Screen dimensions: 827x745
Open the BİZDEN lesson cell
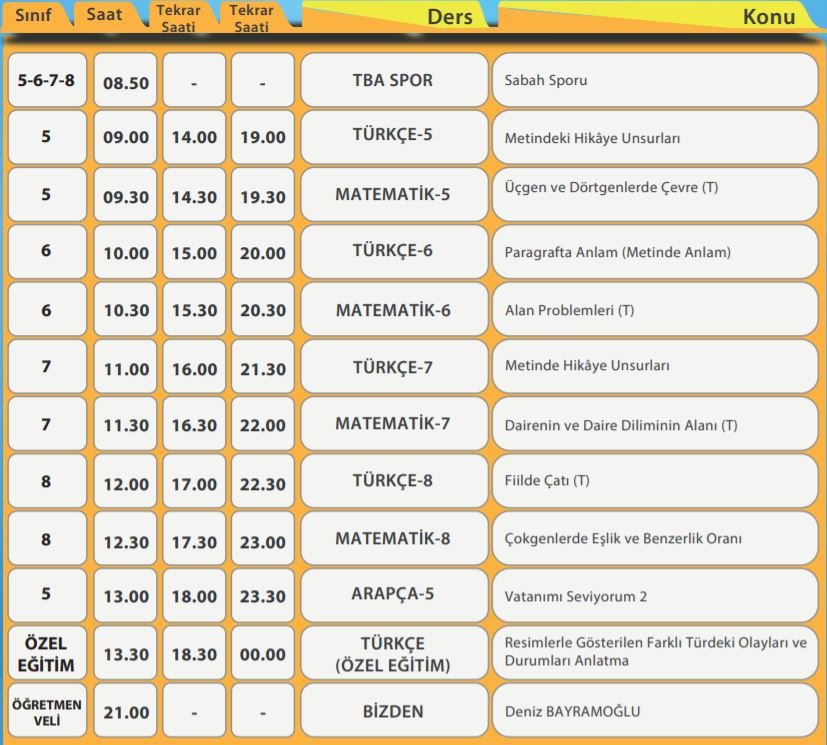point(394,711)
